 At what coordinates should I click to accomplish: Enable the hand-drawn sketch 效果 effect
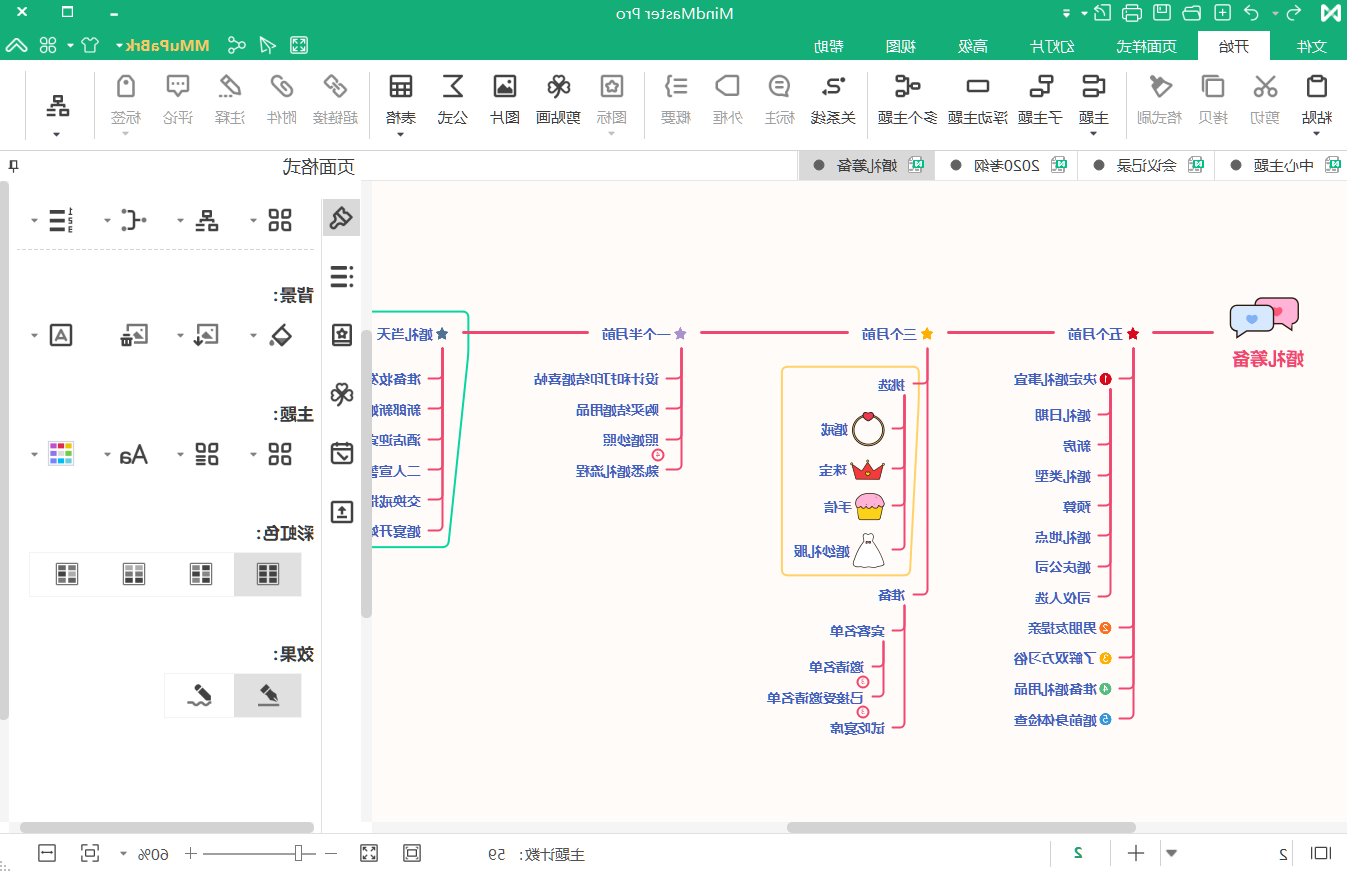(200, 695)
